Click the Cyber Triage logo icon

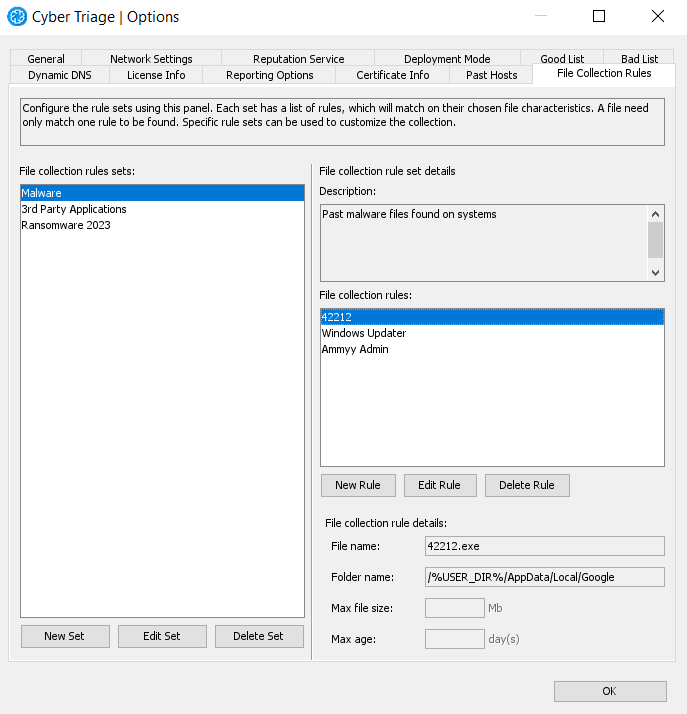tap(17, 17)
